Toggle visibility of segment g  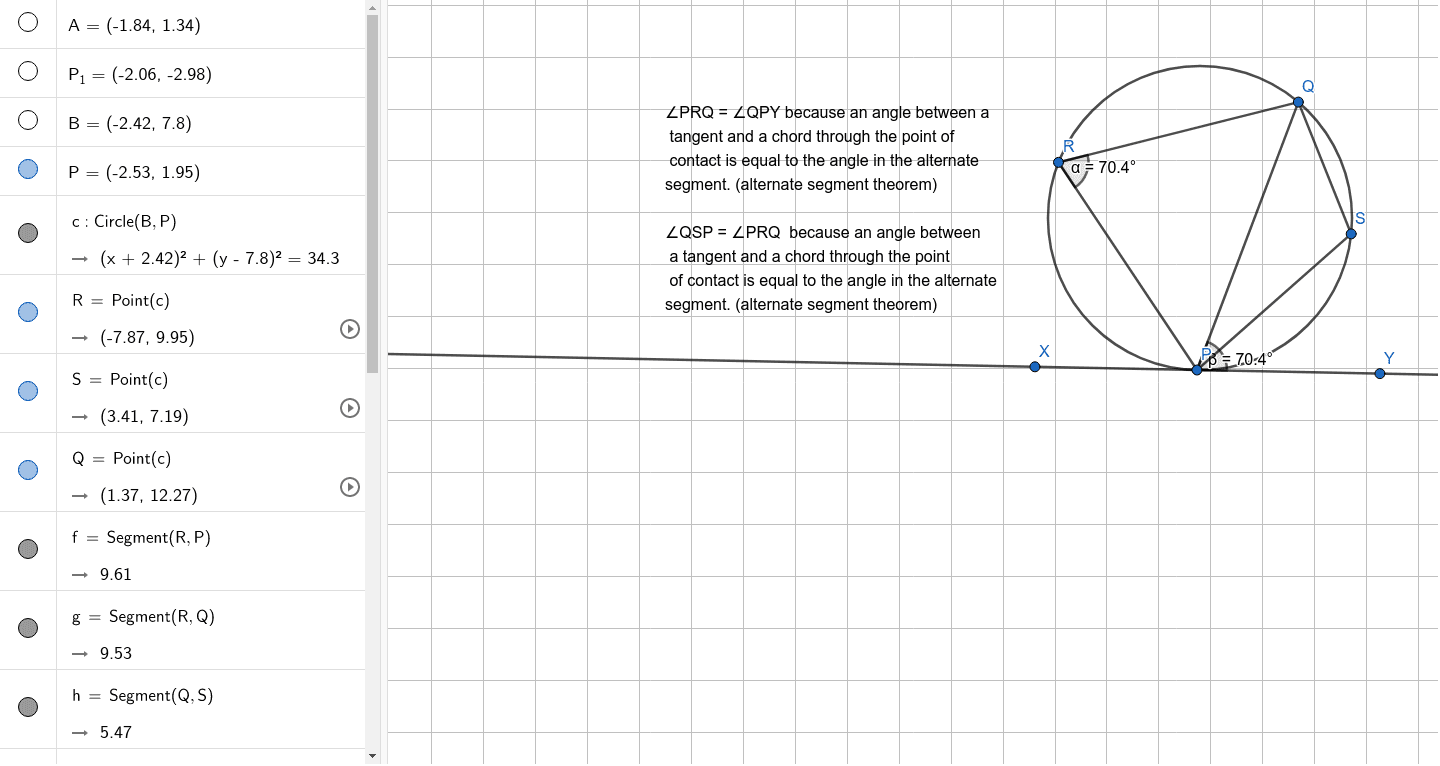28,628
